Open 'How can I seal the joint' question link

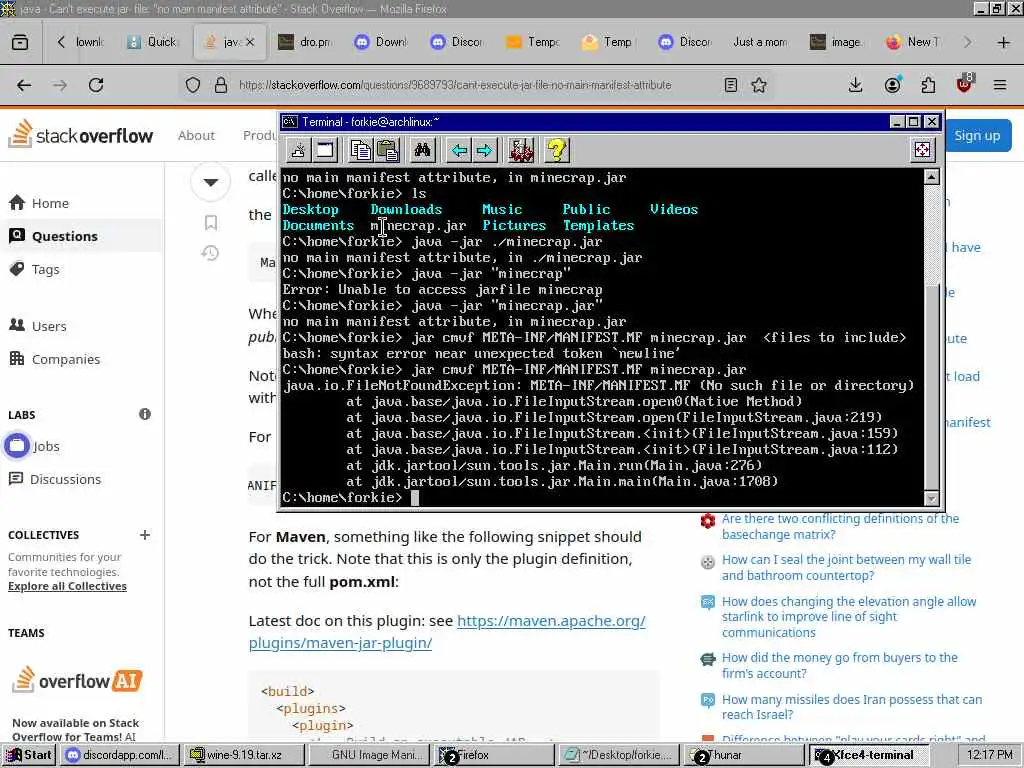(846, 568)
